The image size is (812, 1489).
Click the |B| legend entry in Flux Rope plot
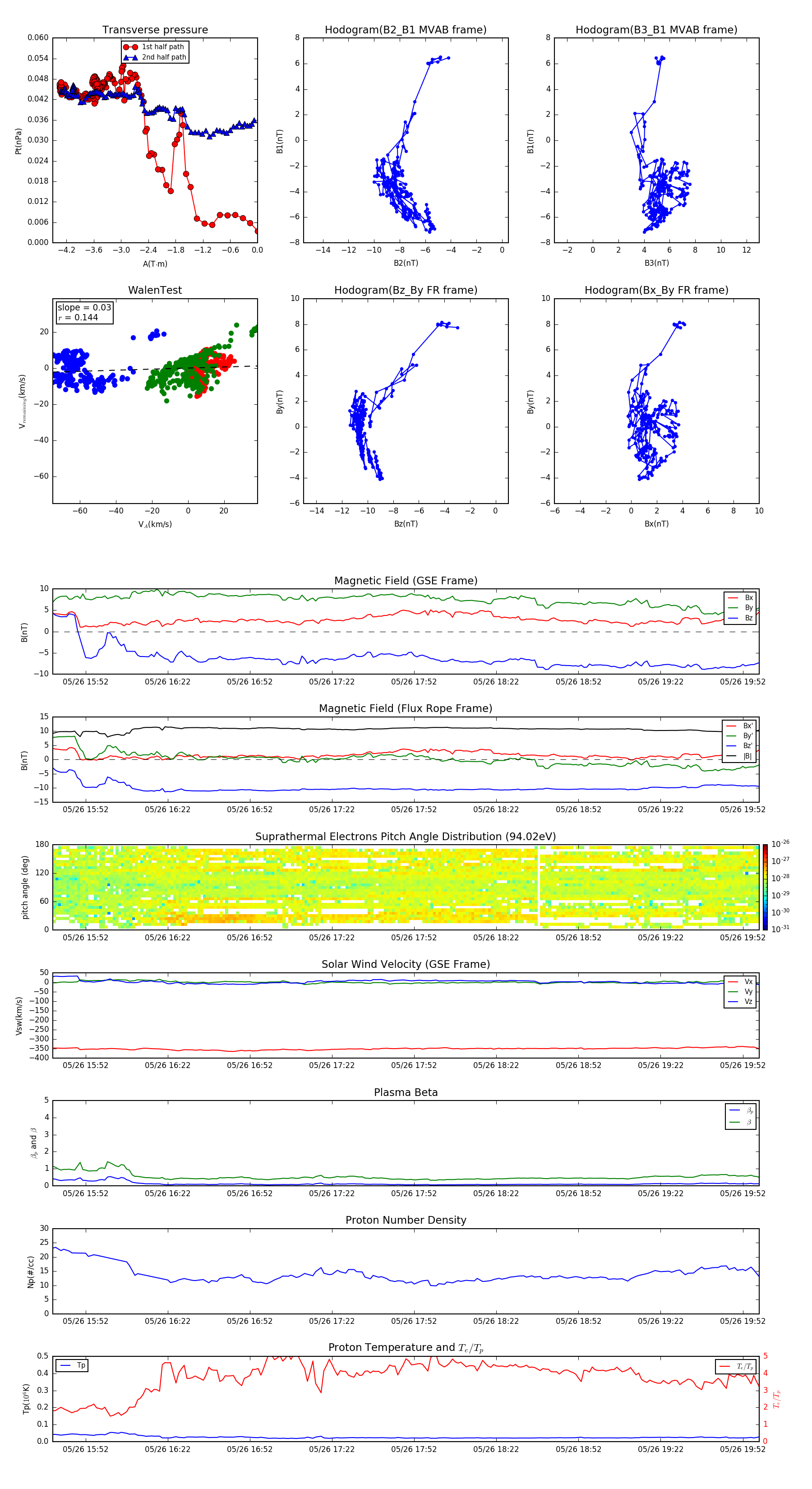tap(739, 756)
